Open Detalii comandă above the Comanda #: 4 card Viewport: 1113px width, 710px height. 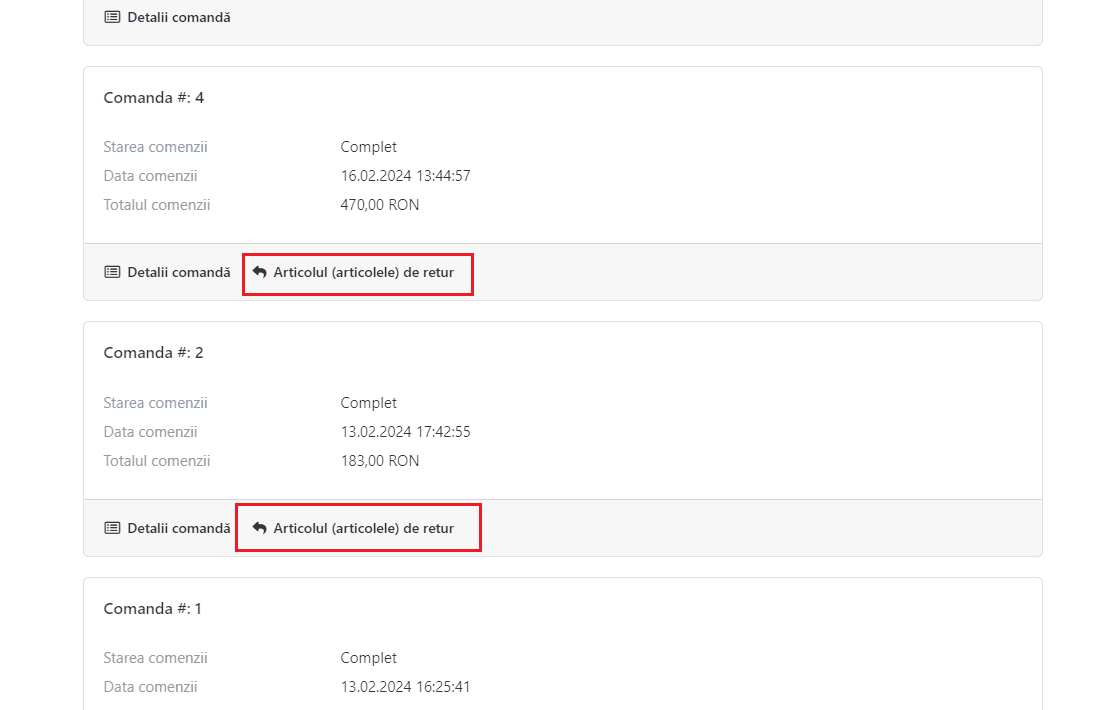click(168, 17)
